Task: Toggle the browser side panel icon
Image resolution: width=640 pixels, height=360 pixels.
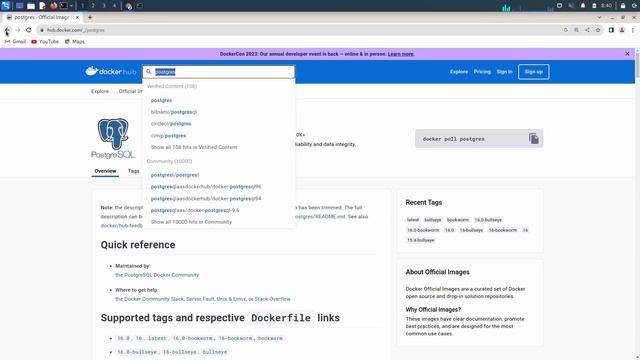Action: pyautogui.click(x=611, y=30)
